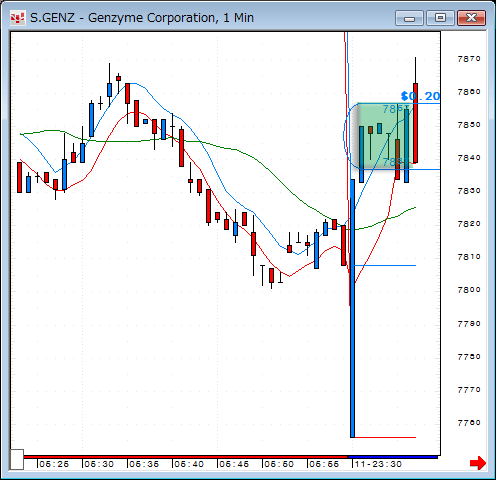496x480 pixels.
Task: Click the 7840 price axis label
Action: point(469,158)
